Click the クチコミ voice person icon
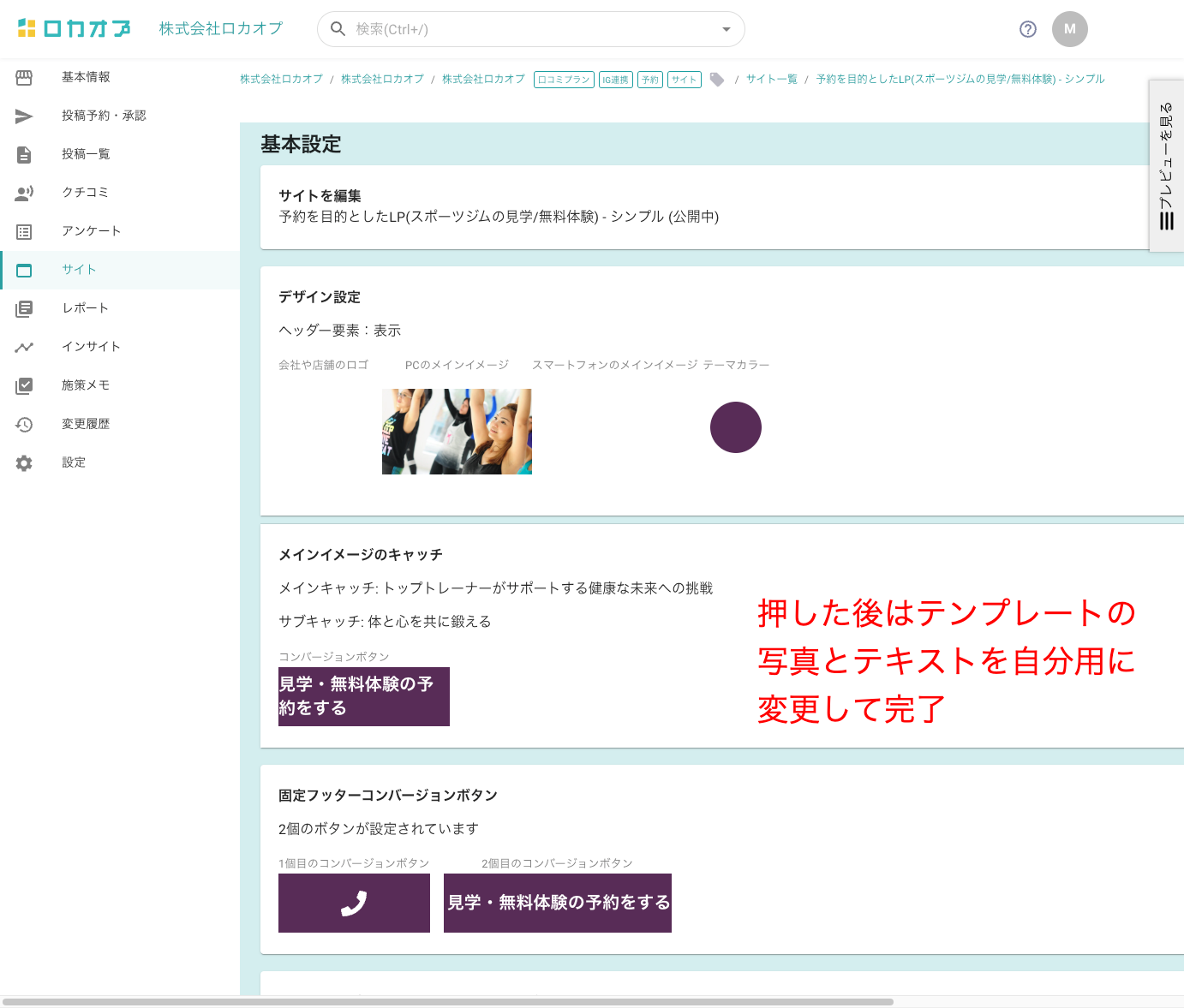This screenshot has width=1184, height=1008. [24, 194]
